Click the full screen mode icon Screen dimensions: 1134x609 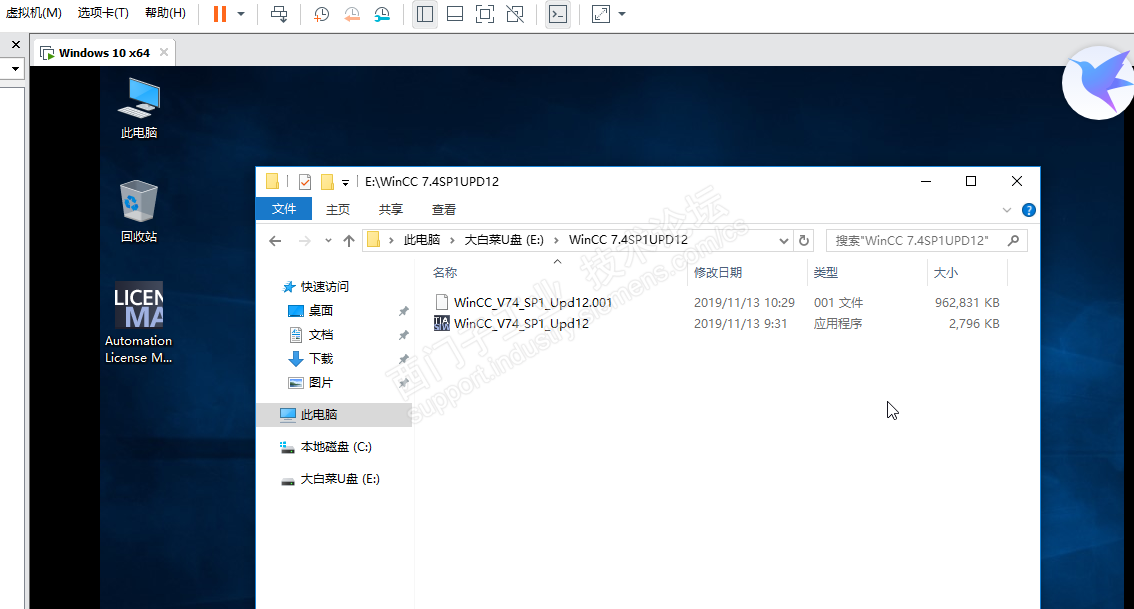pyautogui.click(x=485, y=14)
